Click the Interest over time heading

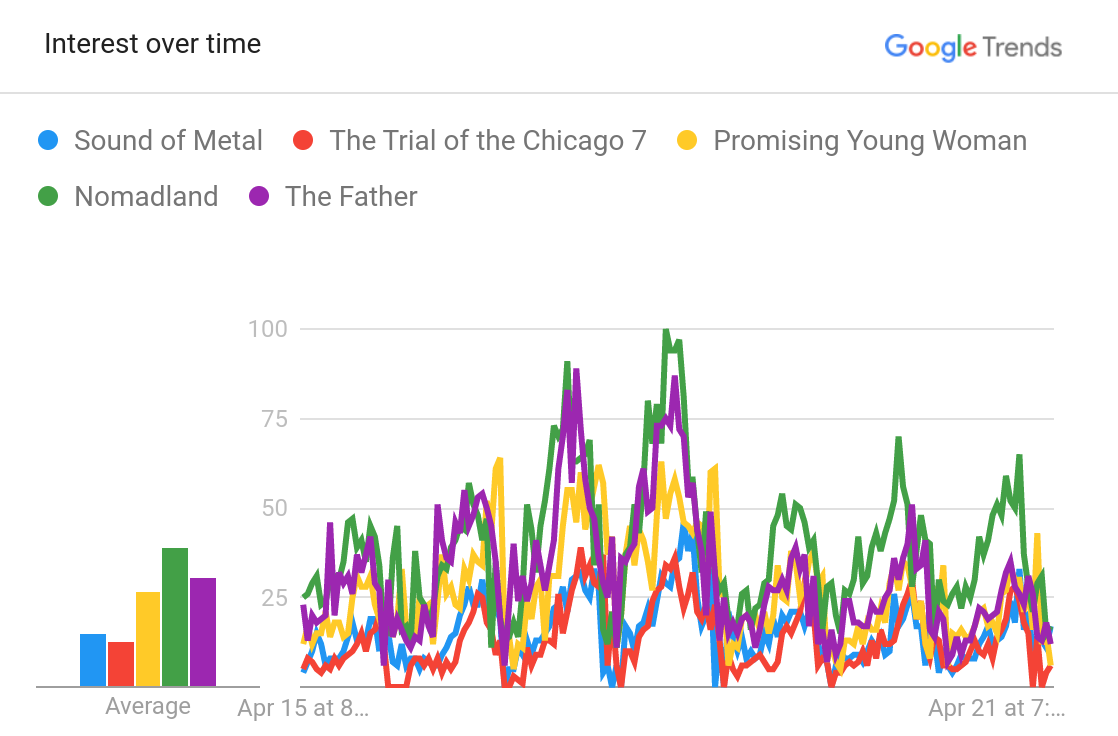[152, 44]
